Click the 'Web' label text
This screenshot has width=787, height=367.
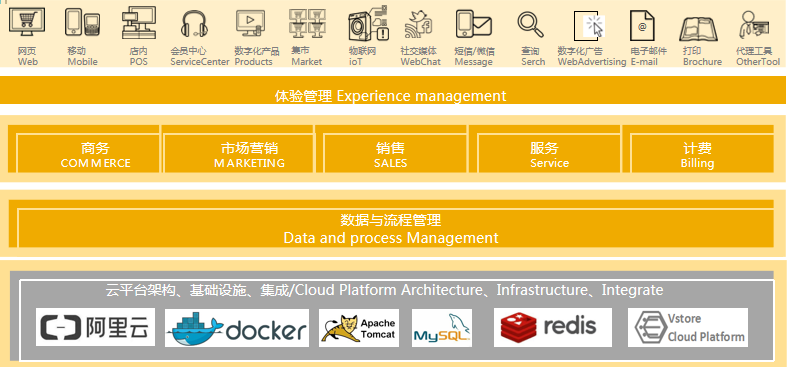point(28,62)
